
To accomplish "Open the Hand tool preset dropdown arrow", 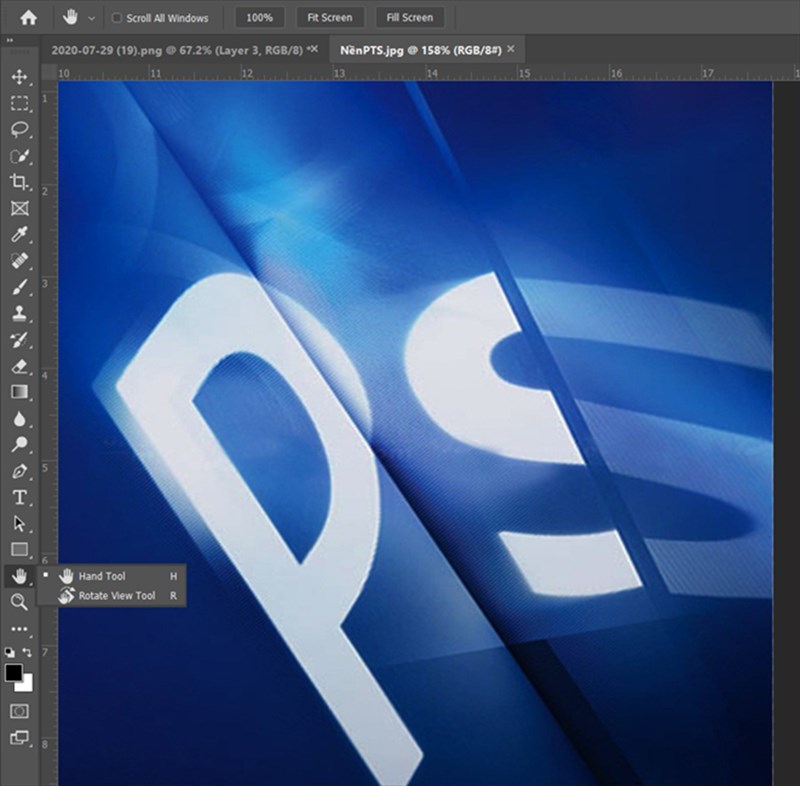I will click(91, 18).
